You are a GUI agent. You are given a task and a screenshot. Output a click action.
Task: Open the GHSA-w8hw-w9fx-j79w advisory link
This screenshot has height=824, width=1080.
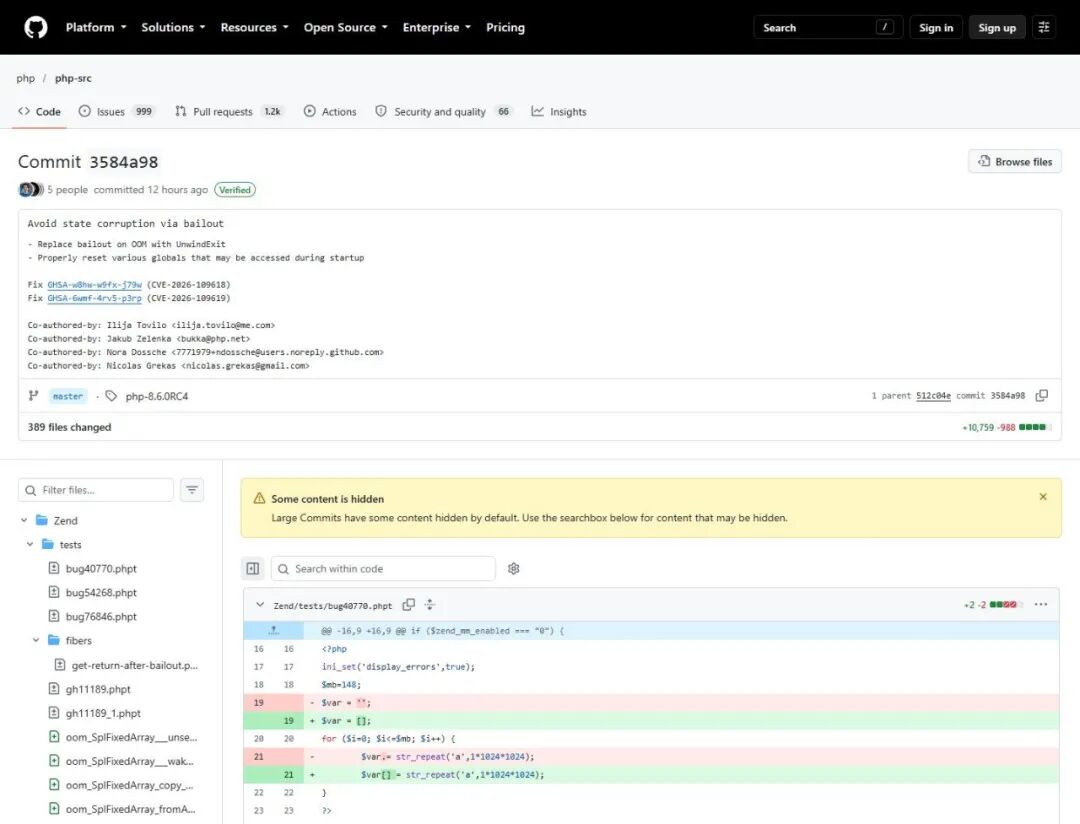click(x=94, y=285)
